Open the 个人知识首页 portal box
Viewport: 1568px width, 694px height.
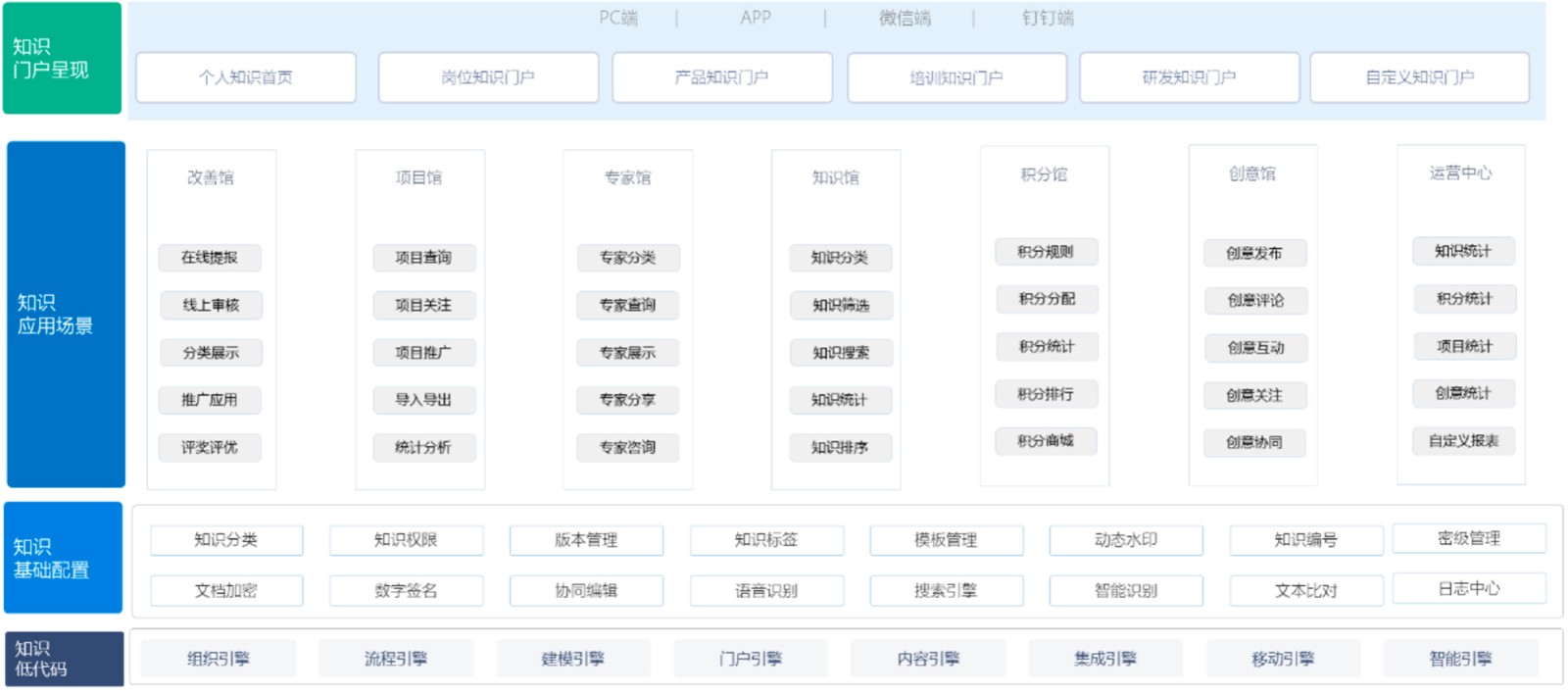point(246,77)
